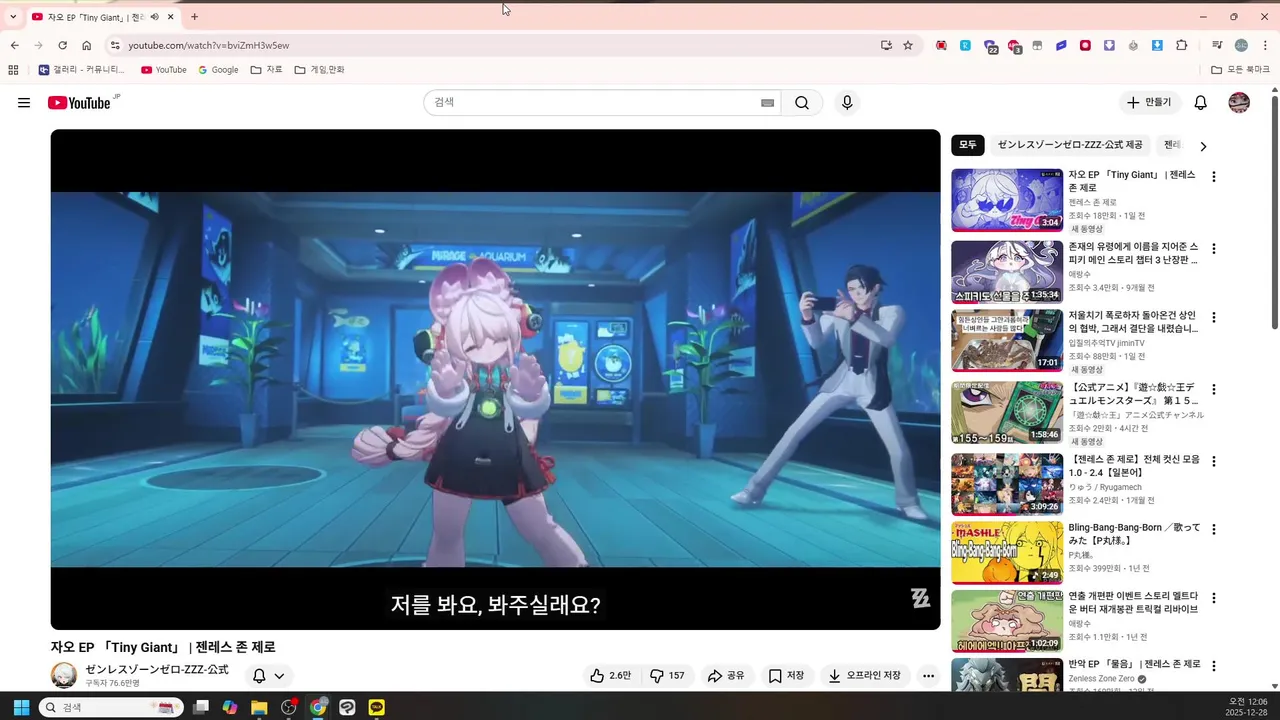The height and width of the screenshot is (720, 1280).
Task: Switch to the Tiny Giant browser tab
Action: click(x=95, y=17)
